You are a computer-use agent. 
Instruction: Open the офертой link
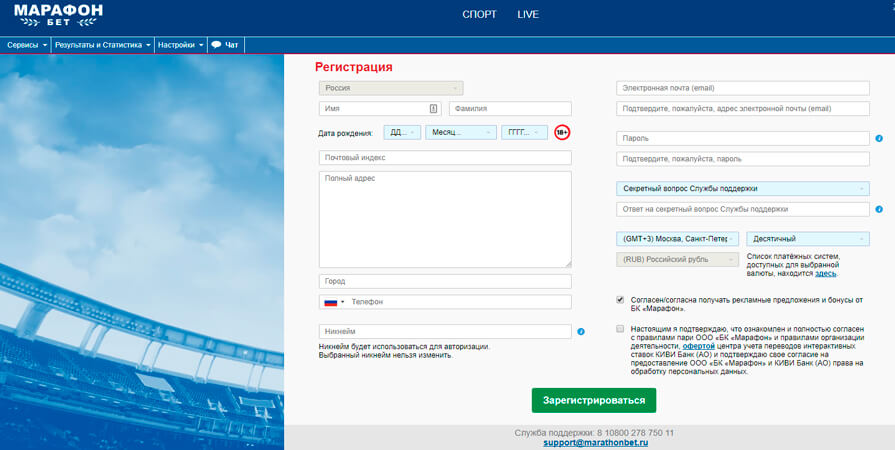click(x=698, y=346)
